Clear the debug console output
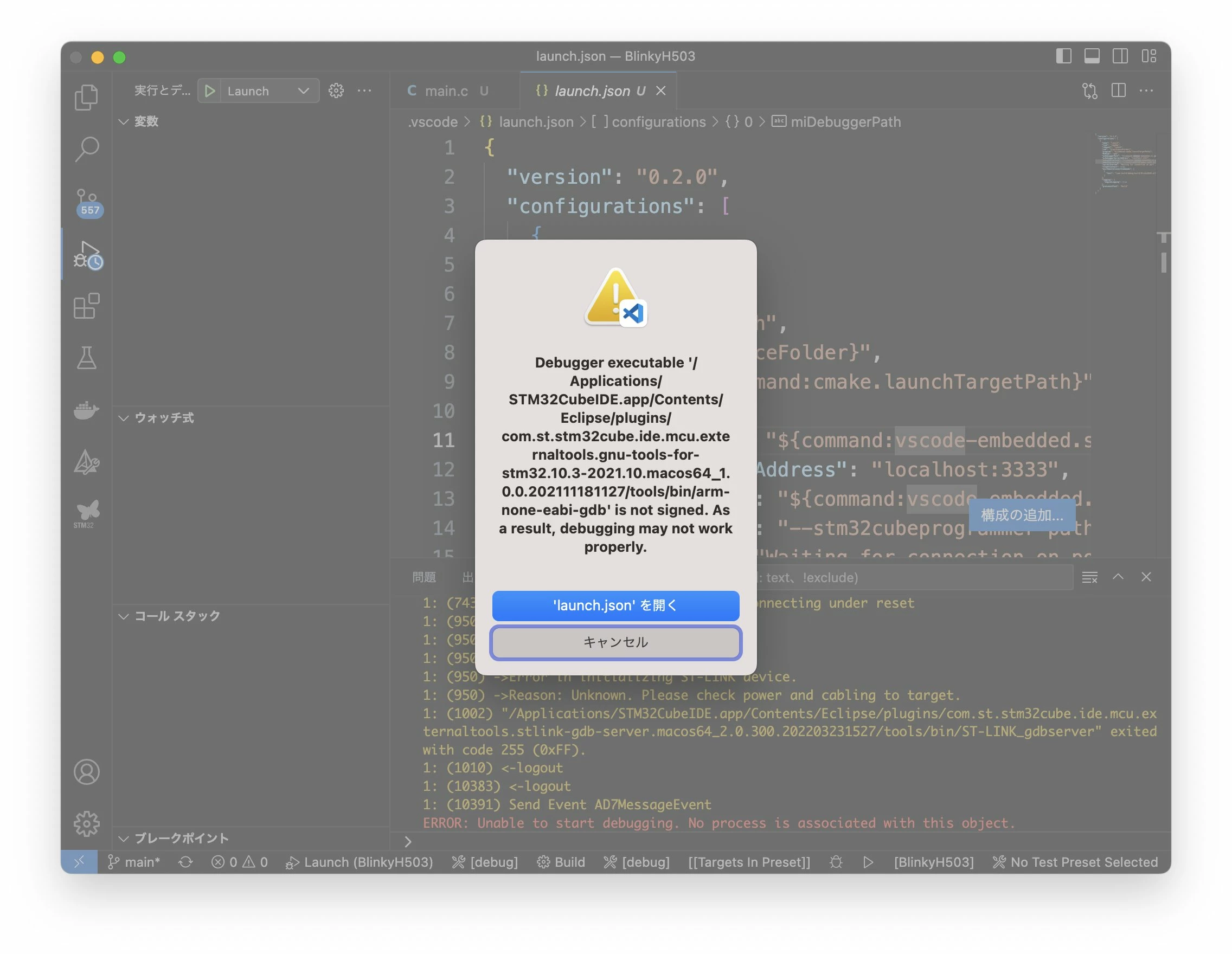Viewport: 1232px width, 954px height. click(1089, 577)
